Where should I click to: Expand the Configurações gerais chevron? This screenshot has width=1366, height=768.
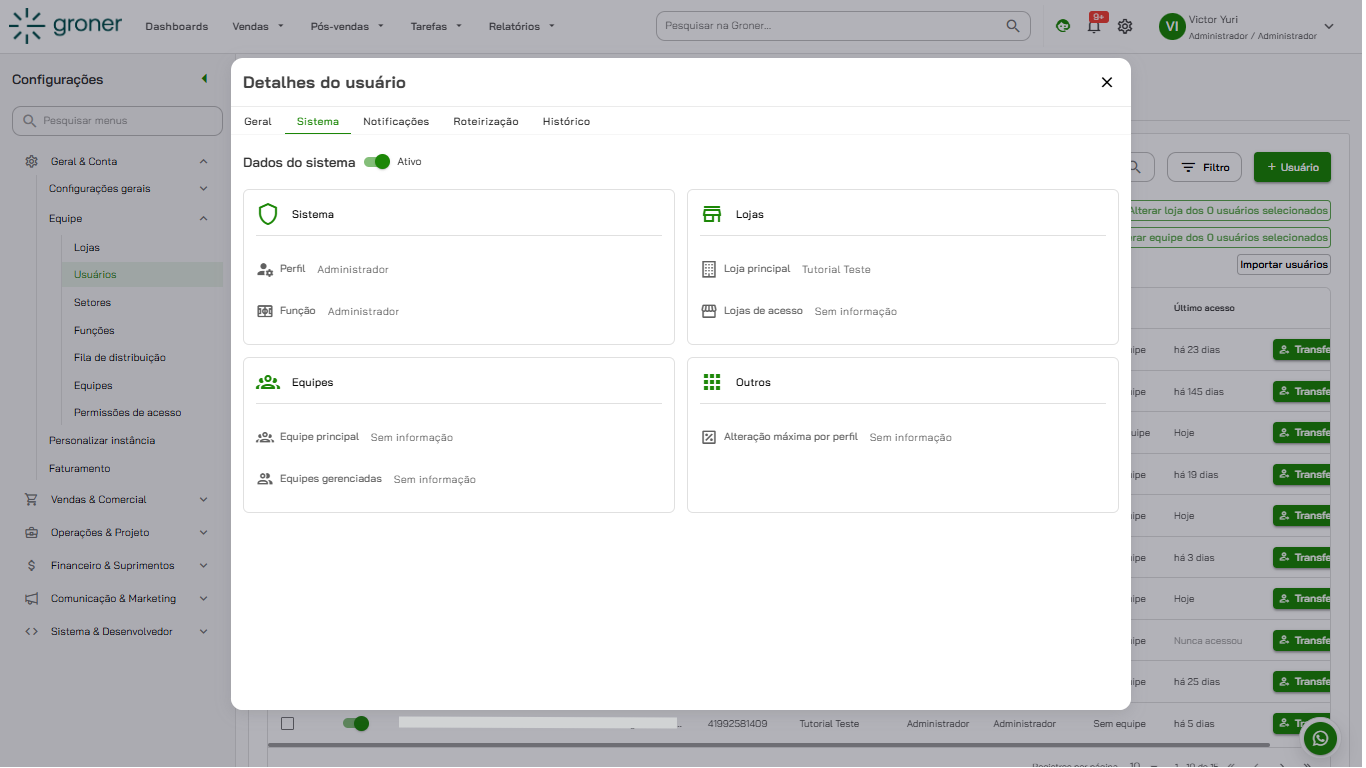coord(203,188)
